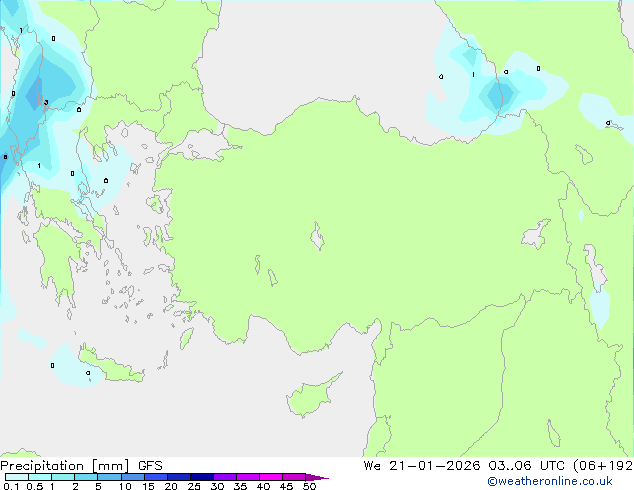This screenshot has height=490, width=634.
Task: Select the 20–25 mm legend swatch
Action: pos(178,477)
